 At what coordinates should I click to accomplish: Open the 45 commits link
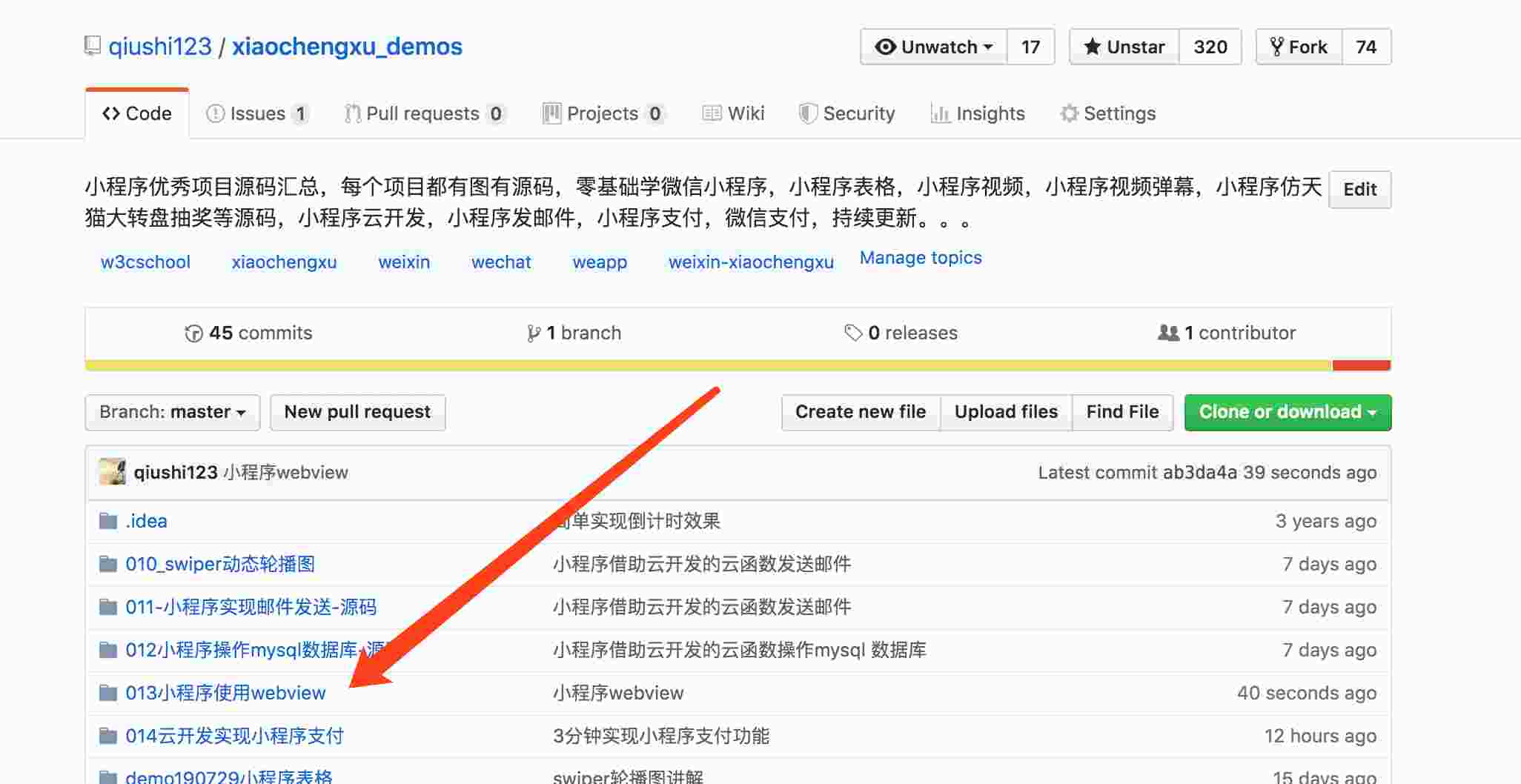[249, 333]
